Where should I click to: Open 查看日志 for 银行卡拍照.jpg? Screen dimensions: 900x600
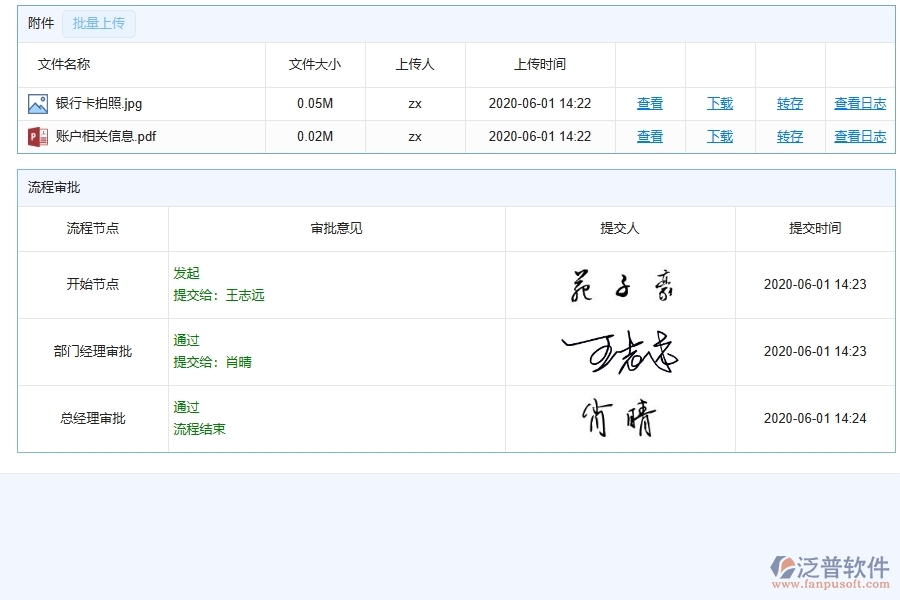[x=859, y=102]
